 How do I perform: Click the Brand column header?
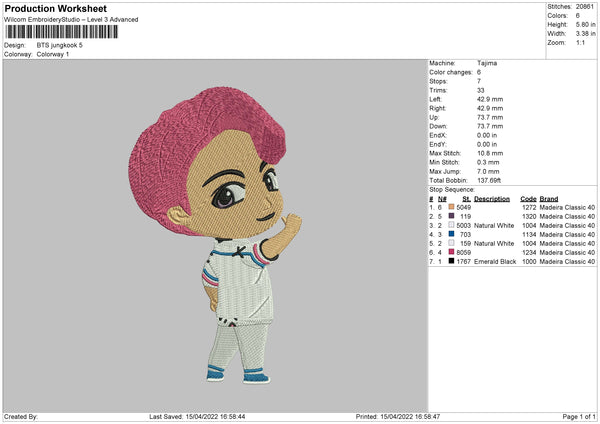pos(548,199)
